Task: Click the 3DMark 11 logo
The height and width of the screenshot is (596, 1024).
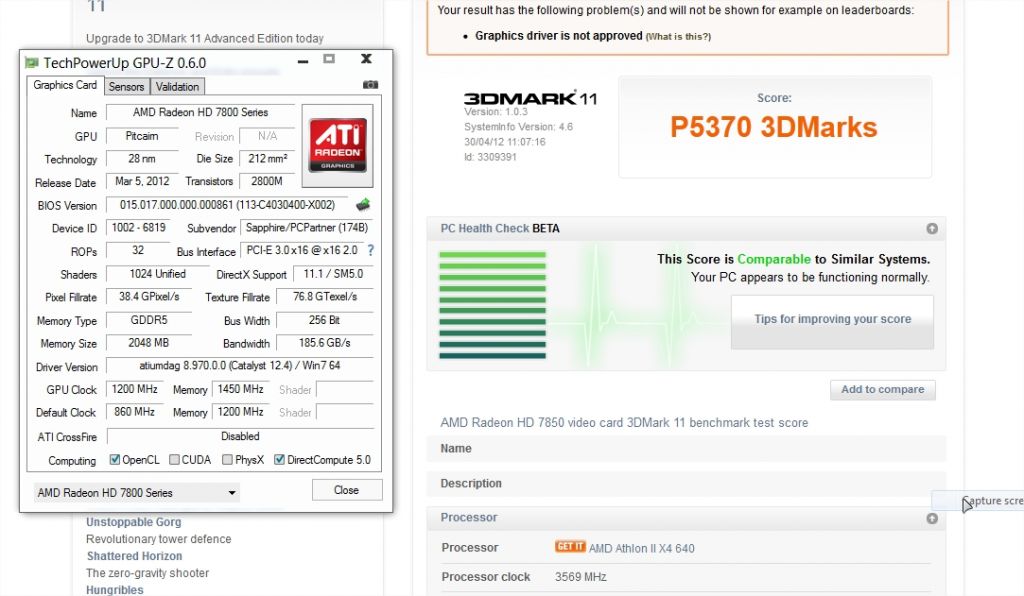Action: 530,99
